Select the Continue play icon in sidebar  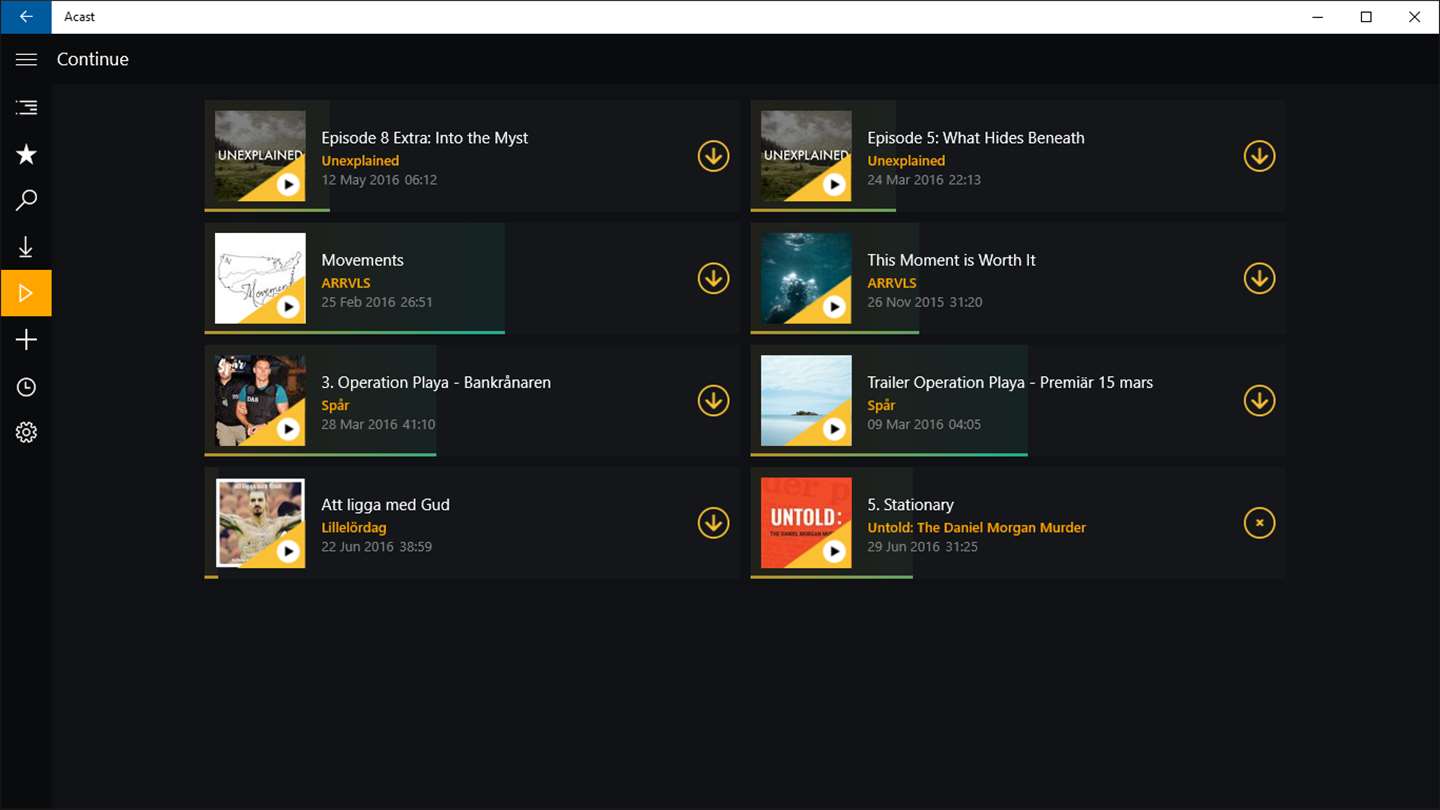(26, 293)
